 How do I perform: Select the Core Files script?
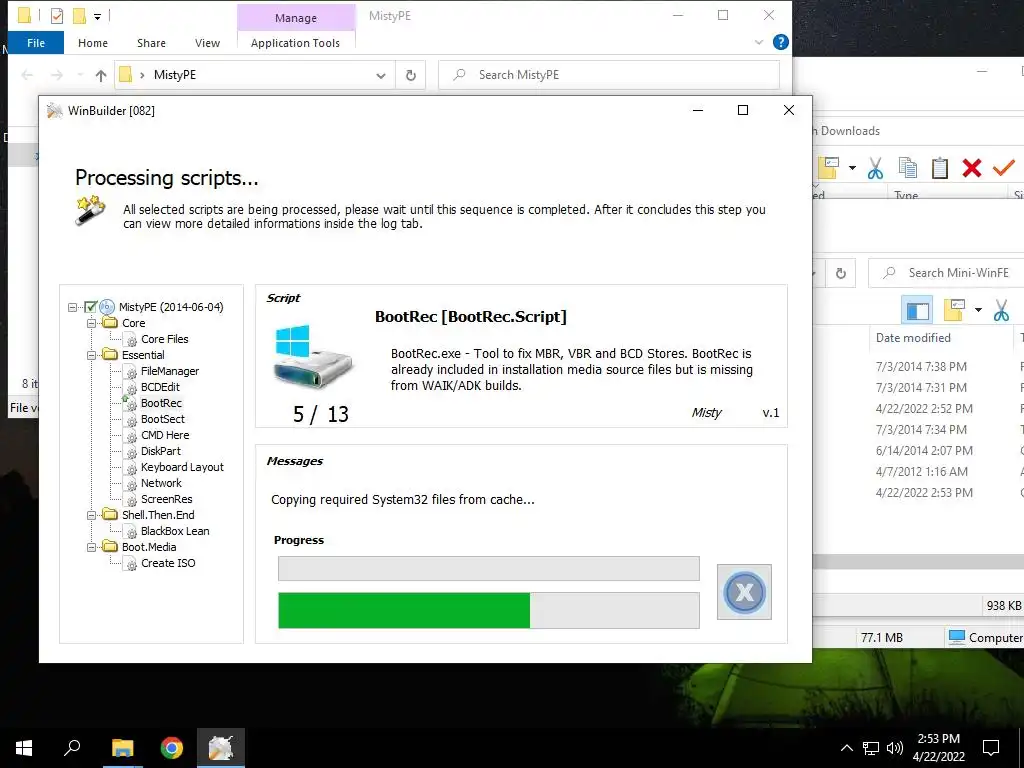[x=165, y=339]
